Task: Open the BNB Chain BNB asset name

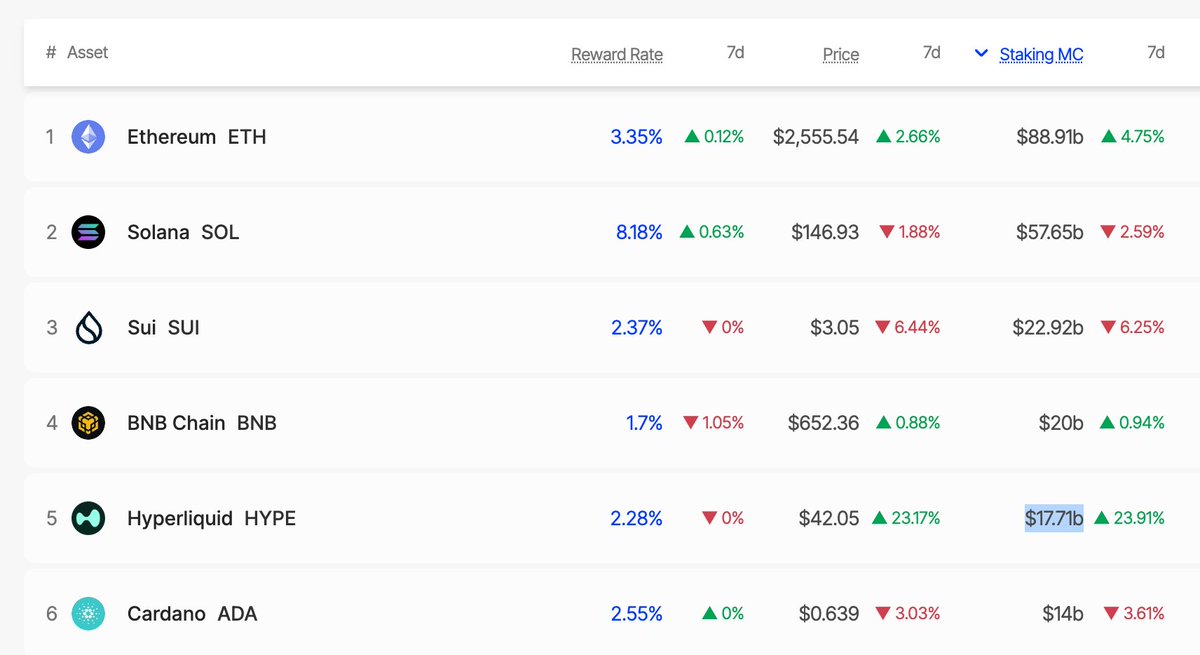Action: coord(202,423)
